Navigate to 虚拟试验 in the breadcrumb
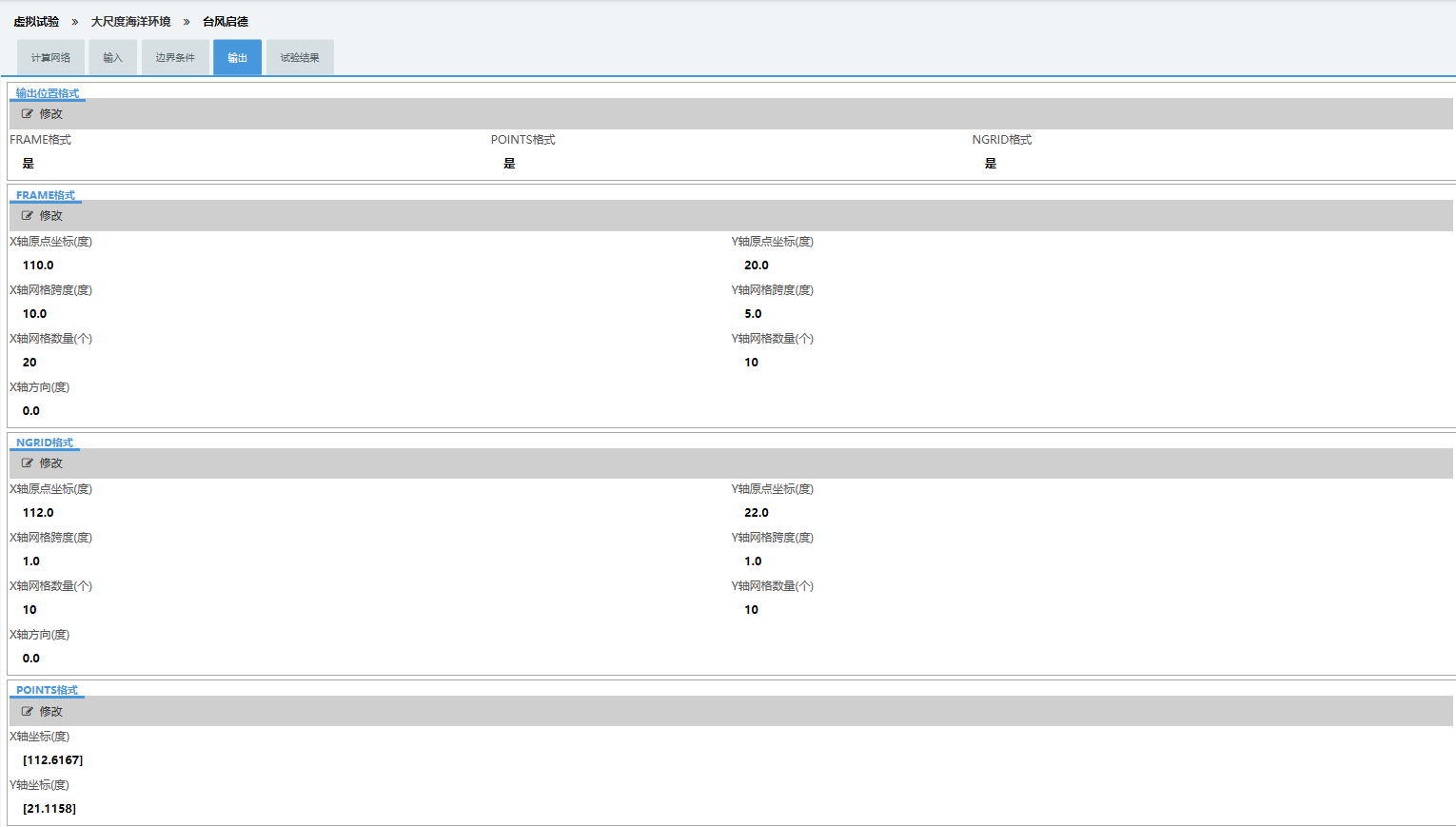 tap(36, 22)
